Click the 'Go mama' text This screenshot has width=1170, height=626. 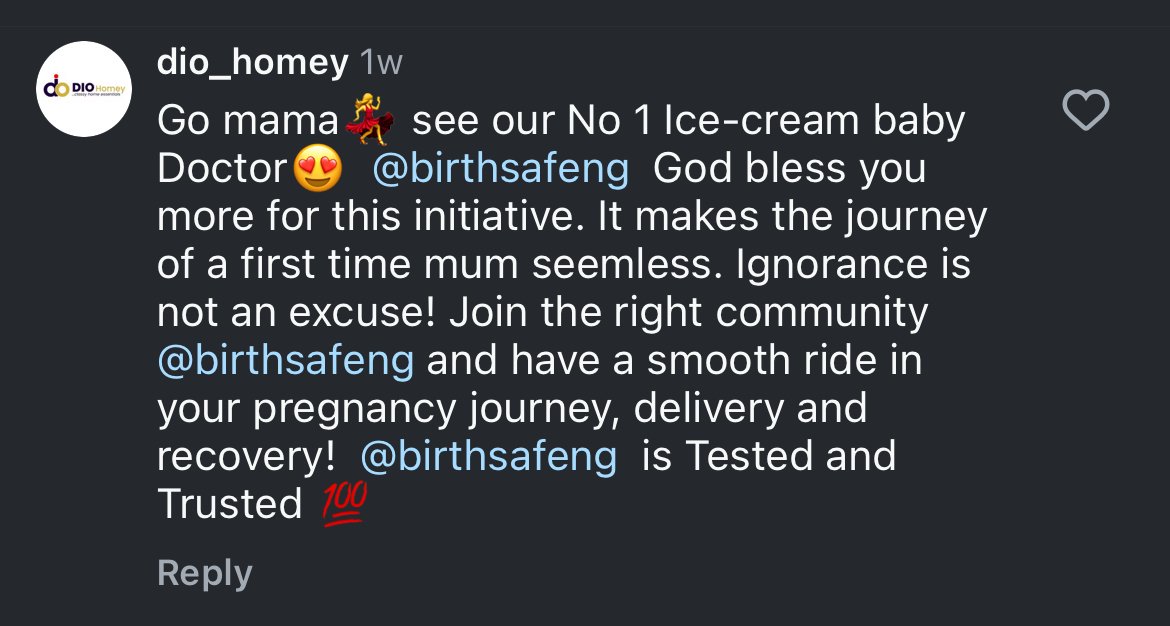248,122
